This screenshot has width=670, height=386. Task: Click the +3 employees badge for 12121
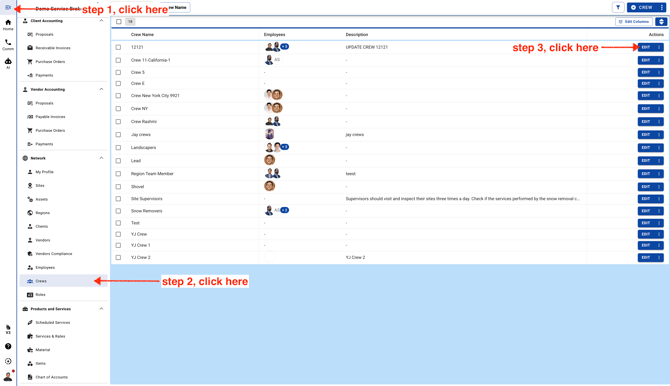(285, 47)
